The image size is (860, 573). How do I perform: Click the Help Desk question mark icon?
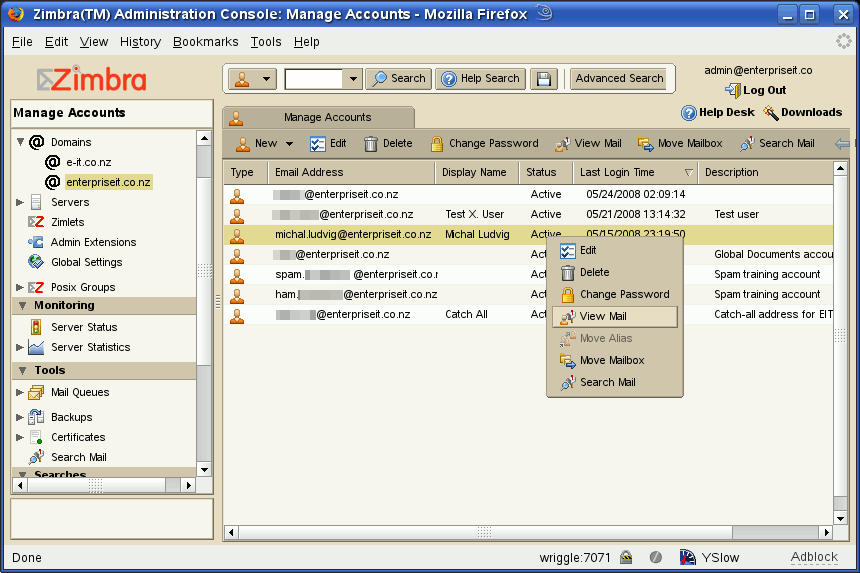point(688,112)
